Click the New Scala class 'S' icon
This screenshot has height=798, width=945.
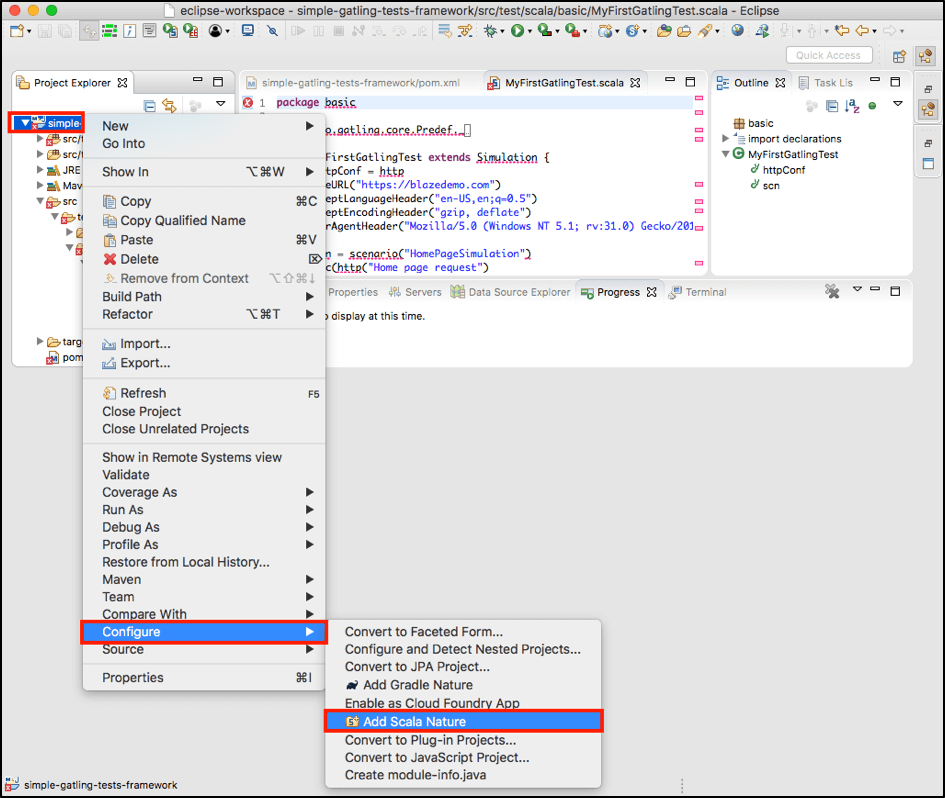tap(632, 31)
